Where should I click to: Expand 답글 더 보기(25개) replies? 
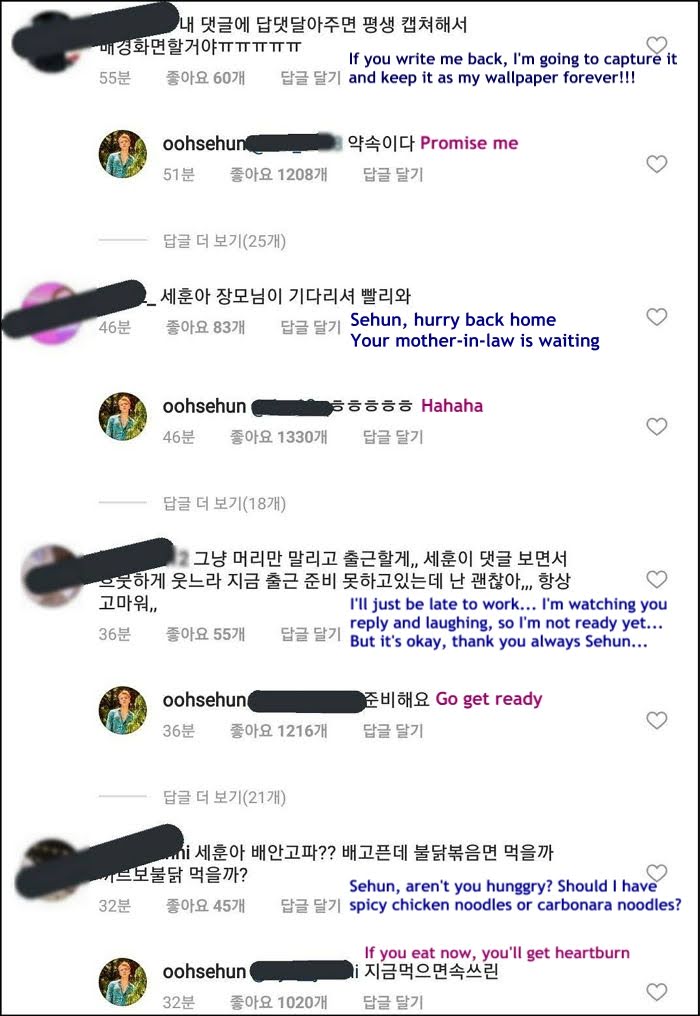(x=224, y=241)
